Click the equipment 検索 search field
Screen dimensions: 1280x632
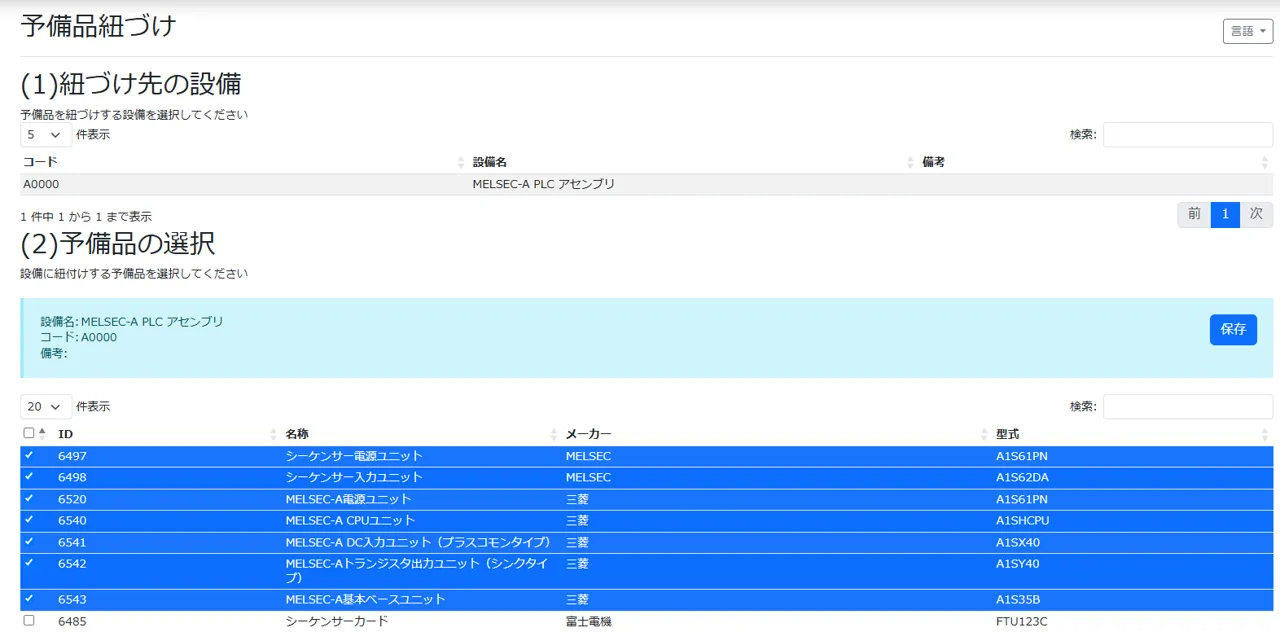pyautogui.click(x=1187, y=134)
